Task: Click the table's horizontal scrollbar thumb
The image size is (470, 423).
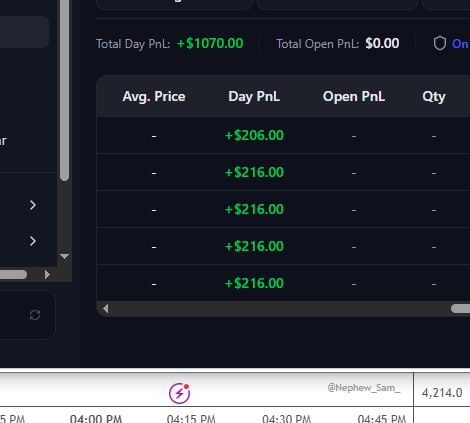Action: click(460, 309)
